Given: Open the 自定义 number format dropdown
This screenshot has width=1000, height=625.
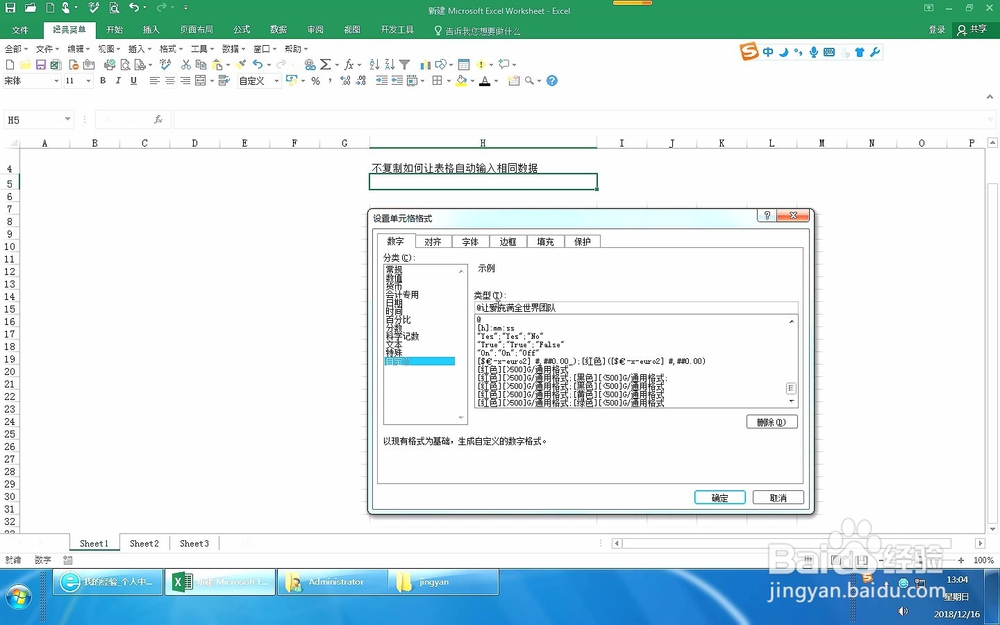Looking at the screenshot, I should (277, 81).
